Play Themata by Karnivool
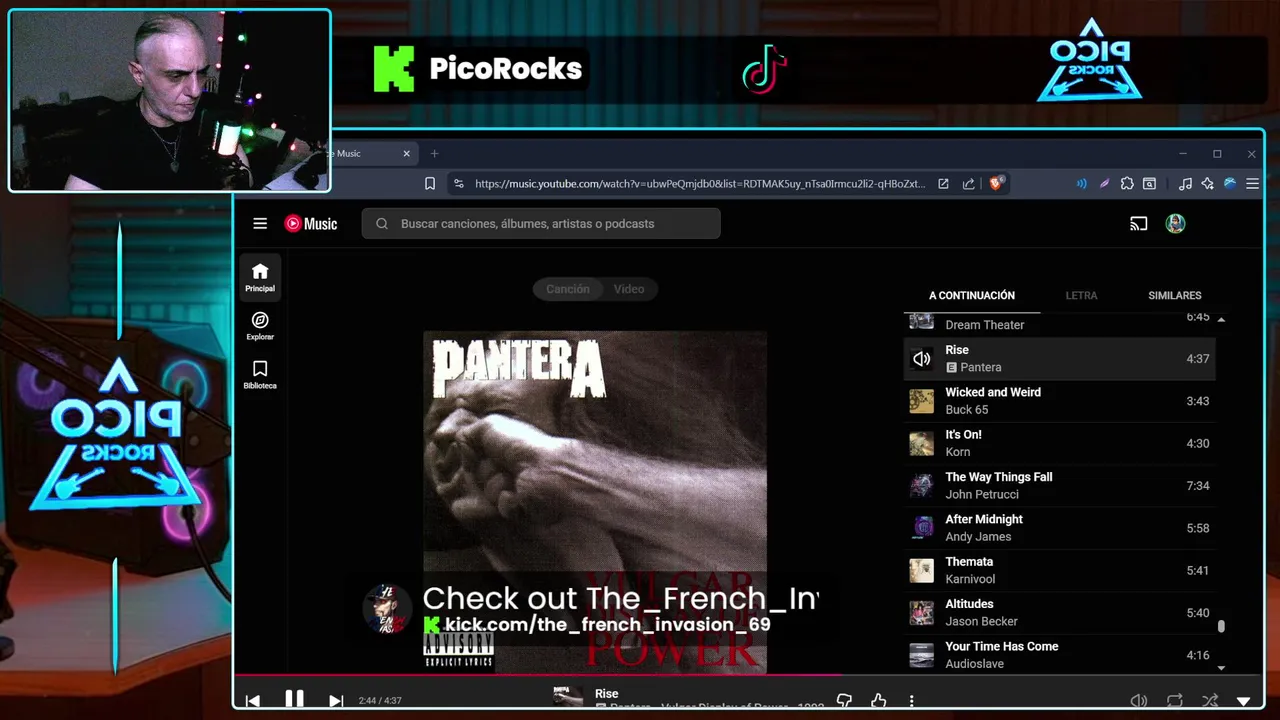Image resolution: width=1280 pixels, height=720 pixels. pyautogui.click(x=1060, y=570)
